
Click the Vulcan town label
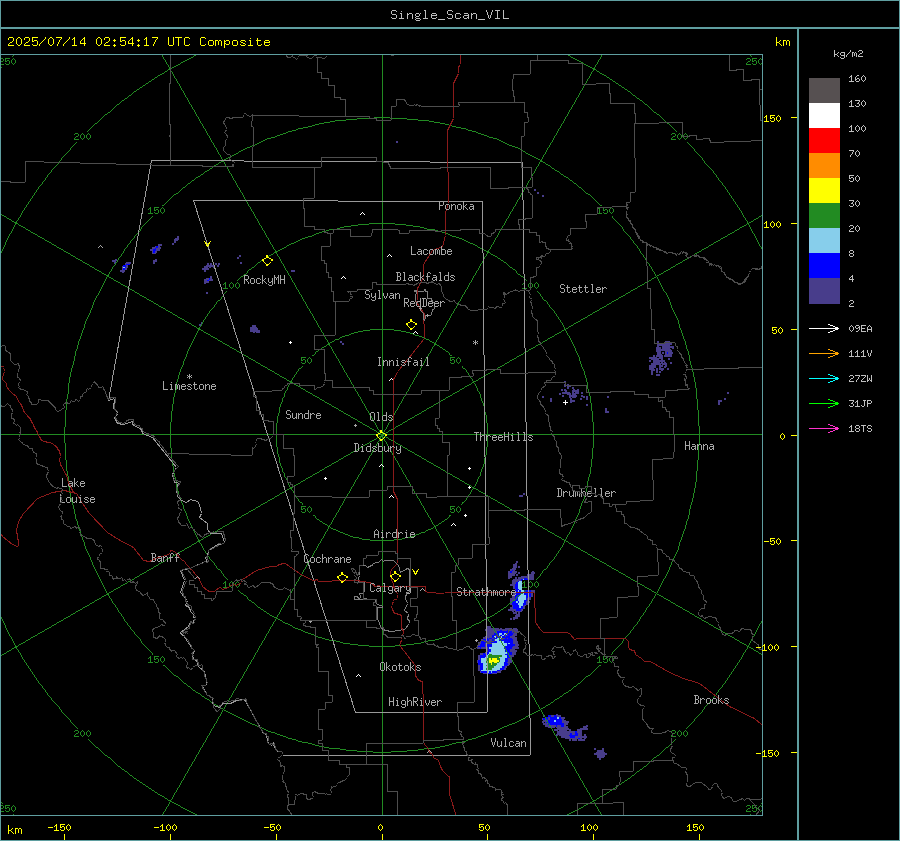pos(508,743)
